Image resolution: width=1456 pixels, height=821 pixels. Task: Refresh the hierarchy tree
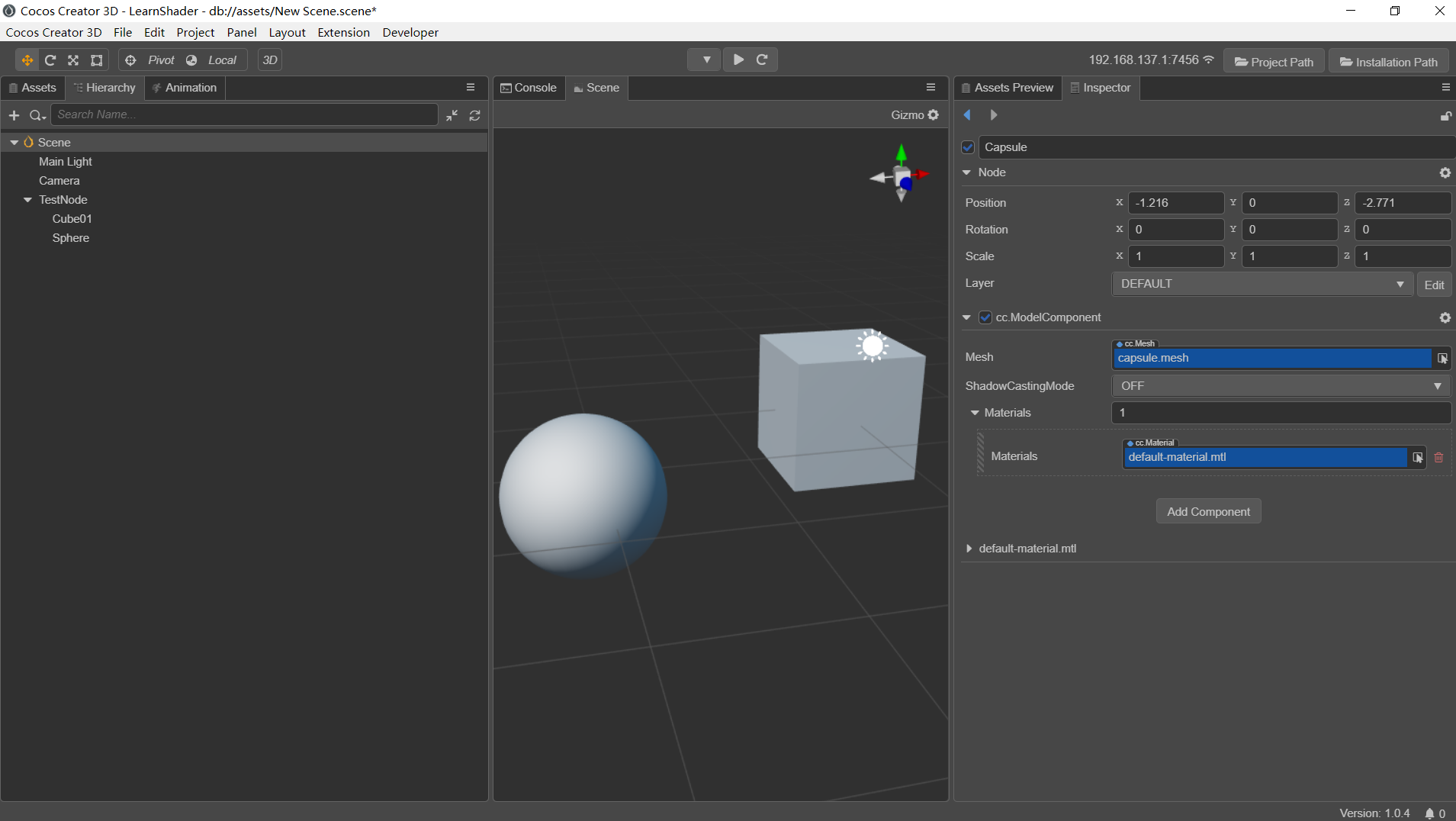click(474, 115)
